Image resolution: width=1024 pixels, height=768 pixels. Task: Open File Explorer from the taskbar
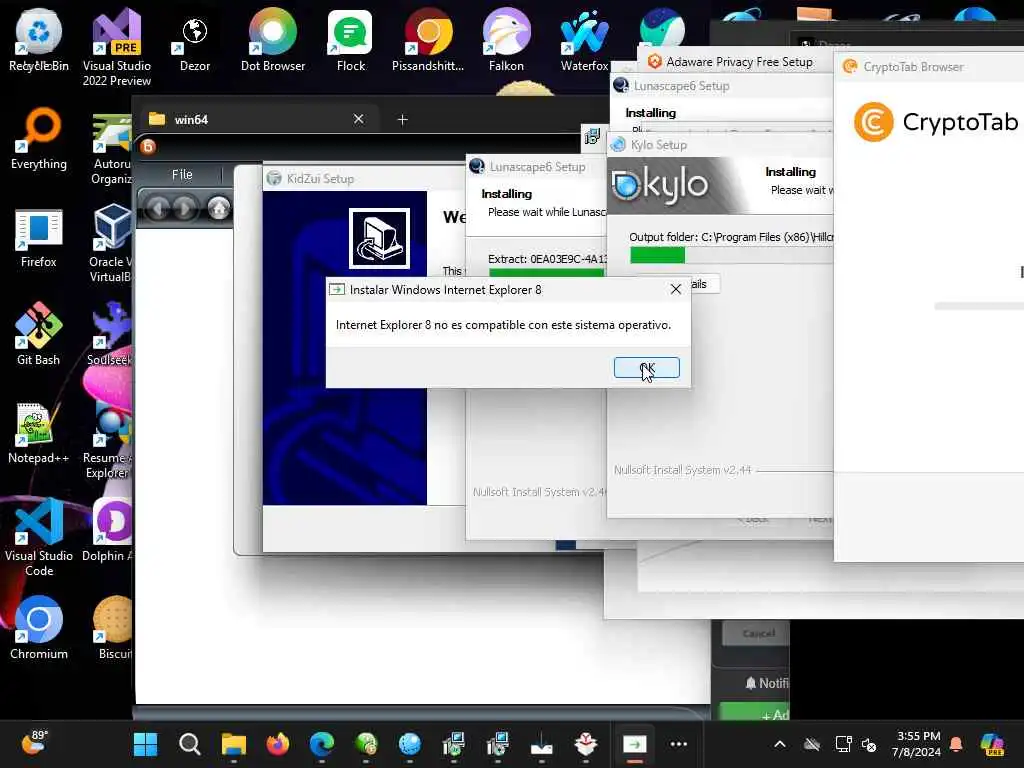[x=233, y=744]
